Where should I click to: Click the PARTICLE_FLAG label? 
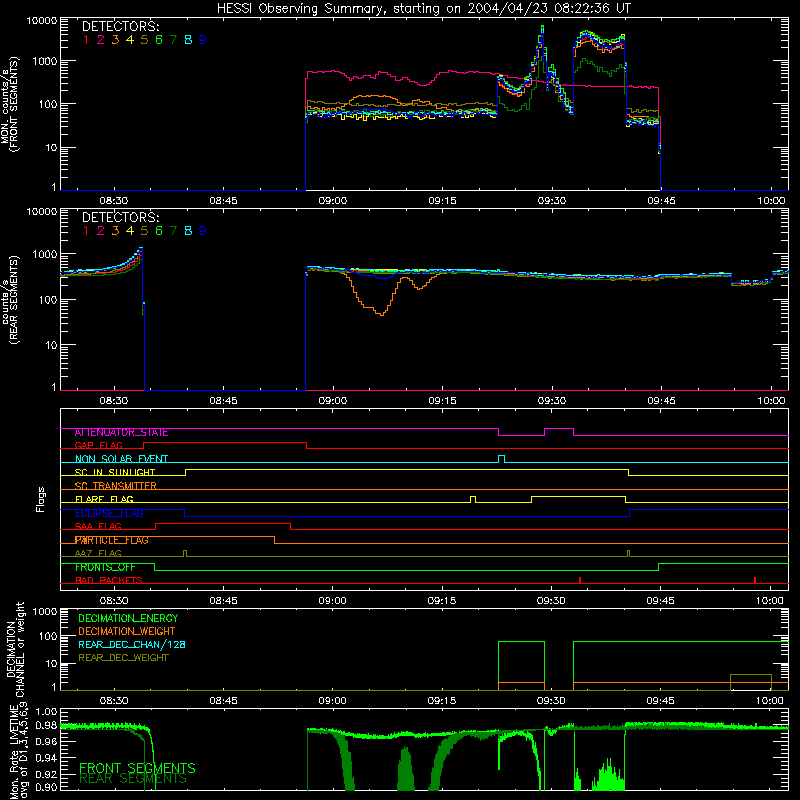coord(112,540)
